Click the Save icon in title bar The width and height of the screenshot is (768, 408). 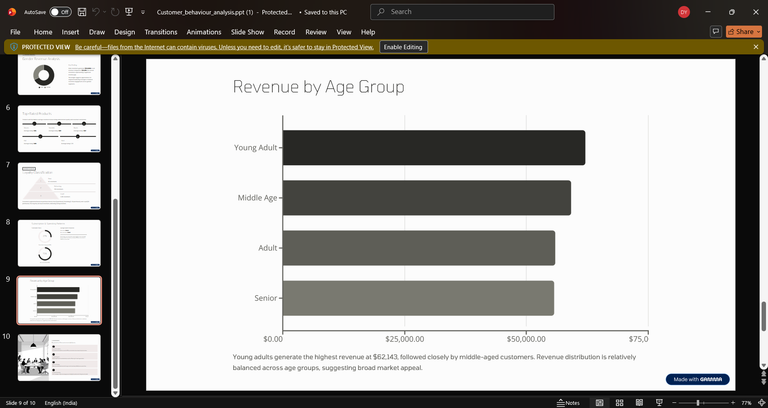click(x=82, y=12)
